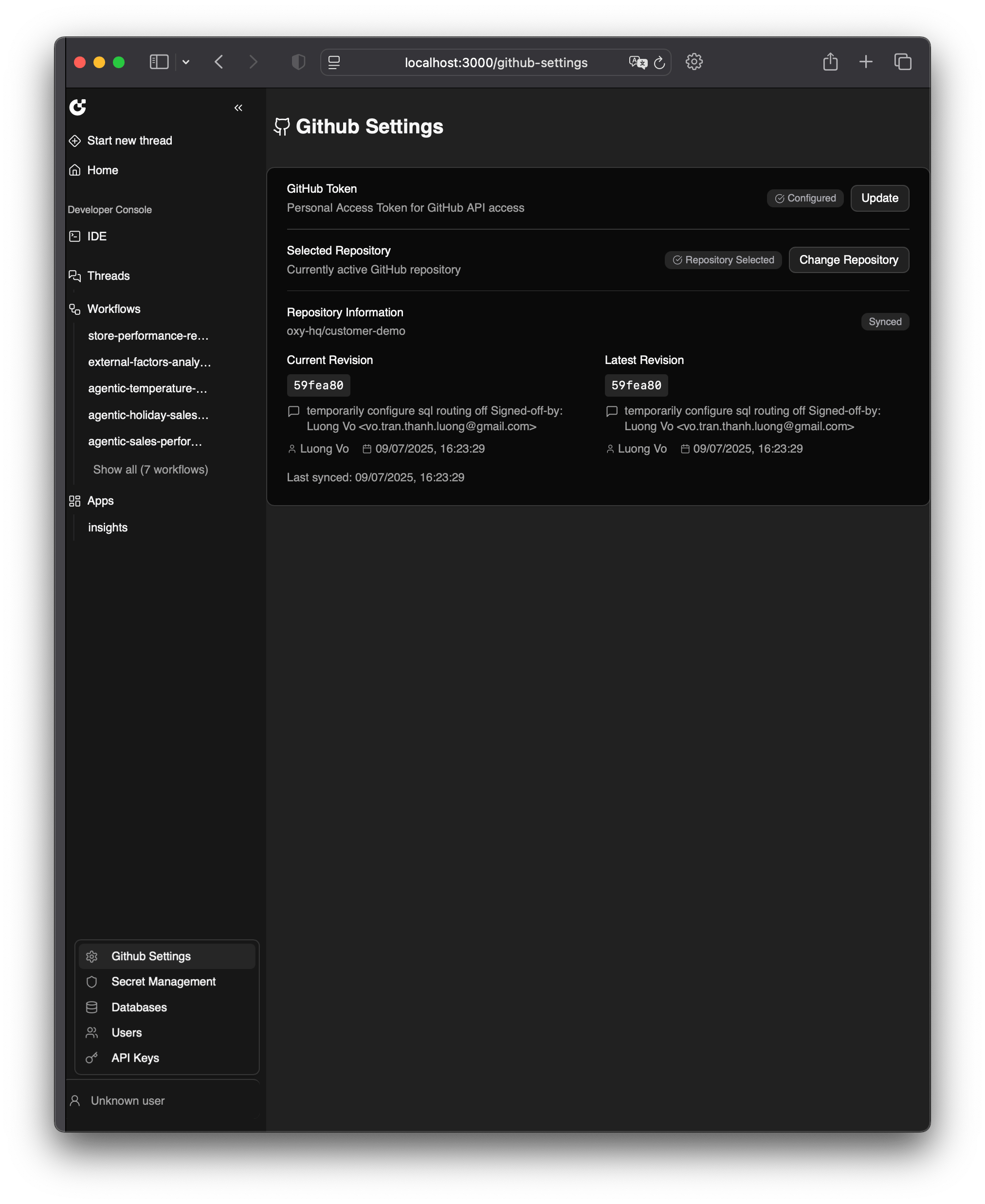This screenshot has width=985, height=1204.
Task: Open Safari extension settings gear icon
Action: [694, 62]
